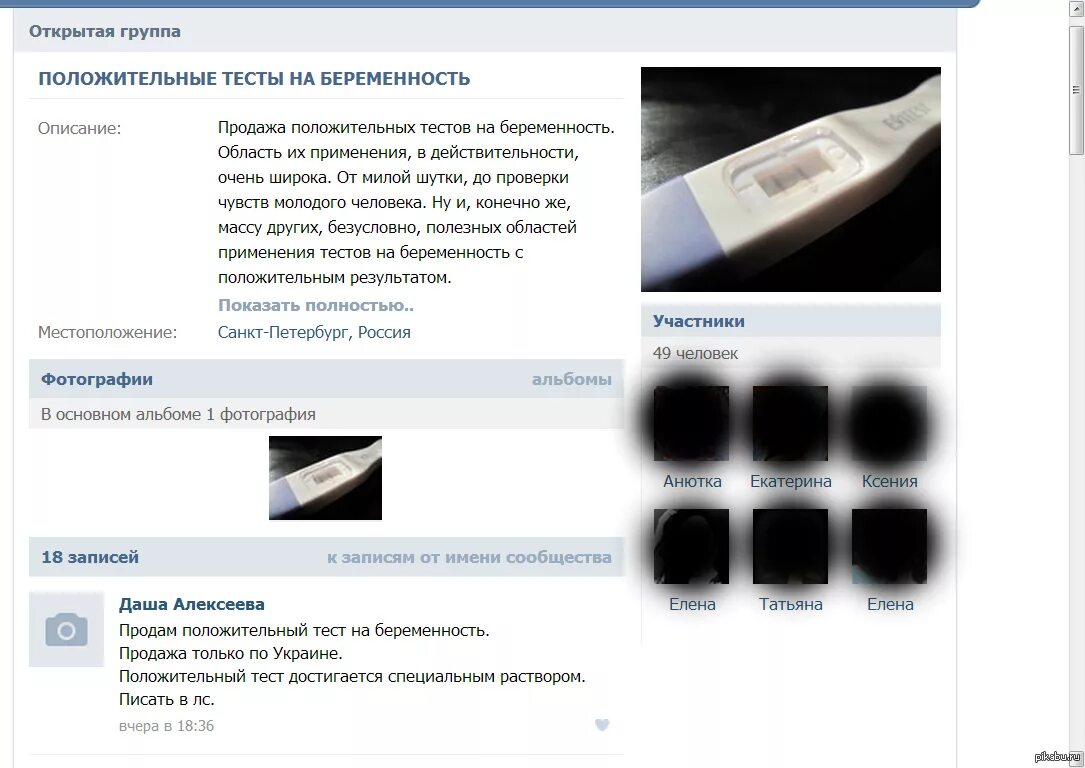This screenshot has height=768, width=1085.
Task: Open Екатерина's member avatar
Action: 790,423
